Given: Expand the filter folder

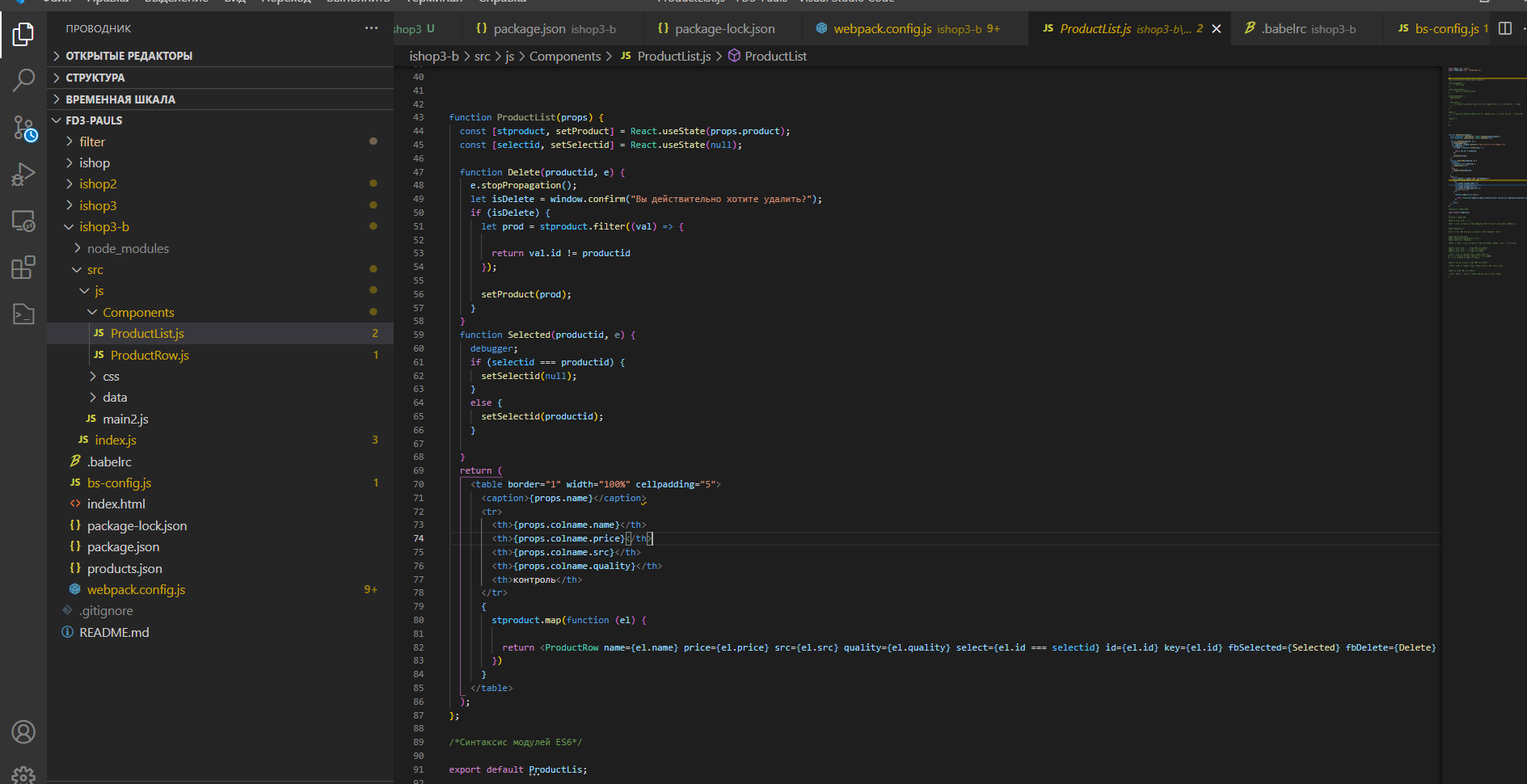Looking at the screenshot, I should click(70, 141).
